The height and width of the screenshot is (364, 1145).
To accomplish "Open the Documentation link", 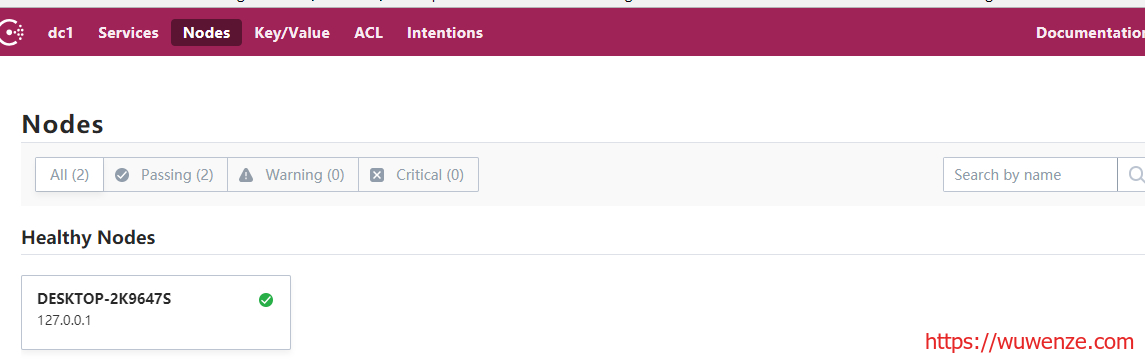I will point(1090,33).
